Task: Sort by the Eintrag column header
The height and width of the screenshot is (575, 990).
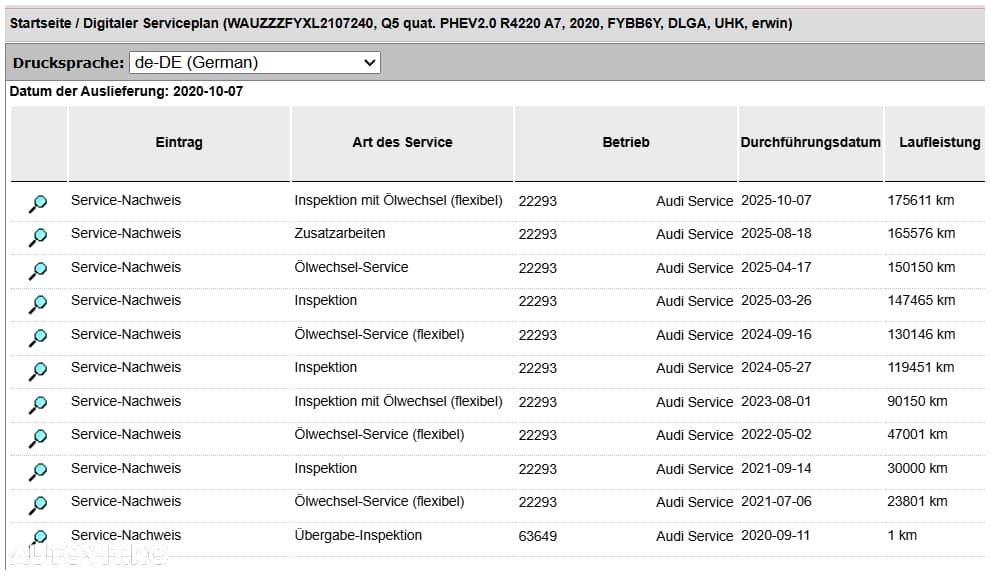Action: [179, 143]
